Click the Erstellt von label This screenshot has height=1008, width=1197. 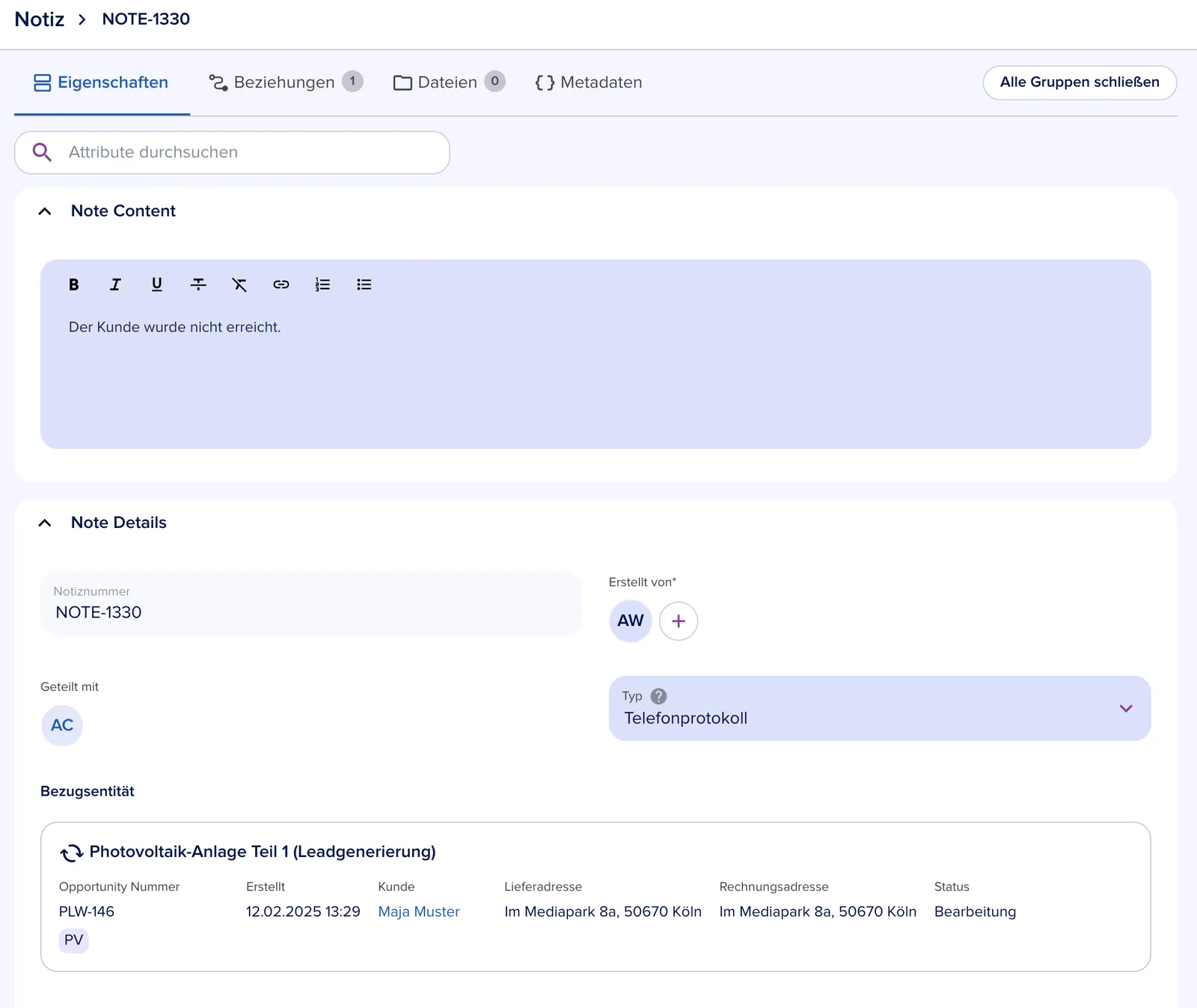(643, 582)
